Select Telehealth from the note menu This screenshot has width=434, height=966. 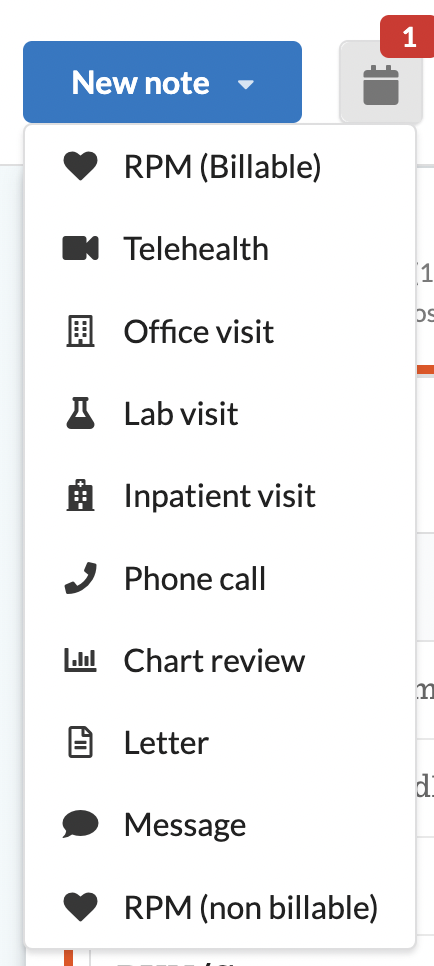pos(220,249)
